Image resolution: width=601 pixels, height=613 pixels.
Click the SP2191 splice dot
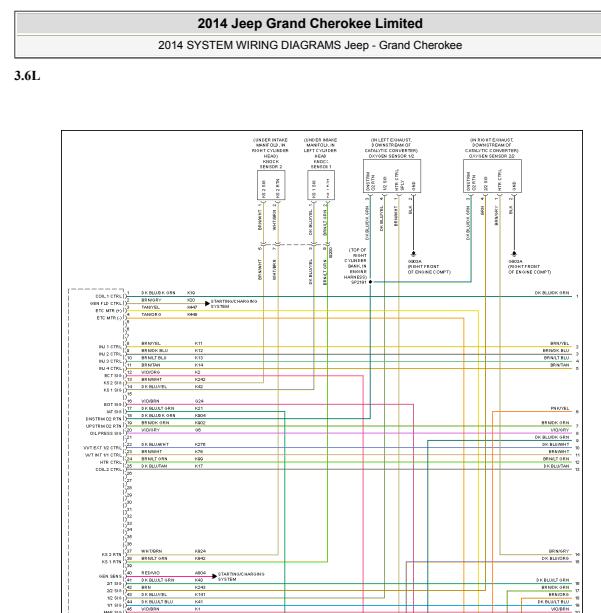tap(370, 282)
